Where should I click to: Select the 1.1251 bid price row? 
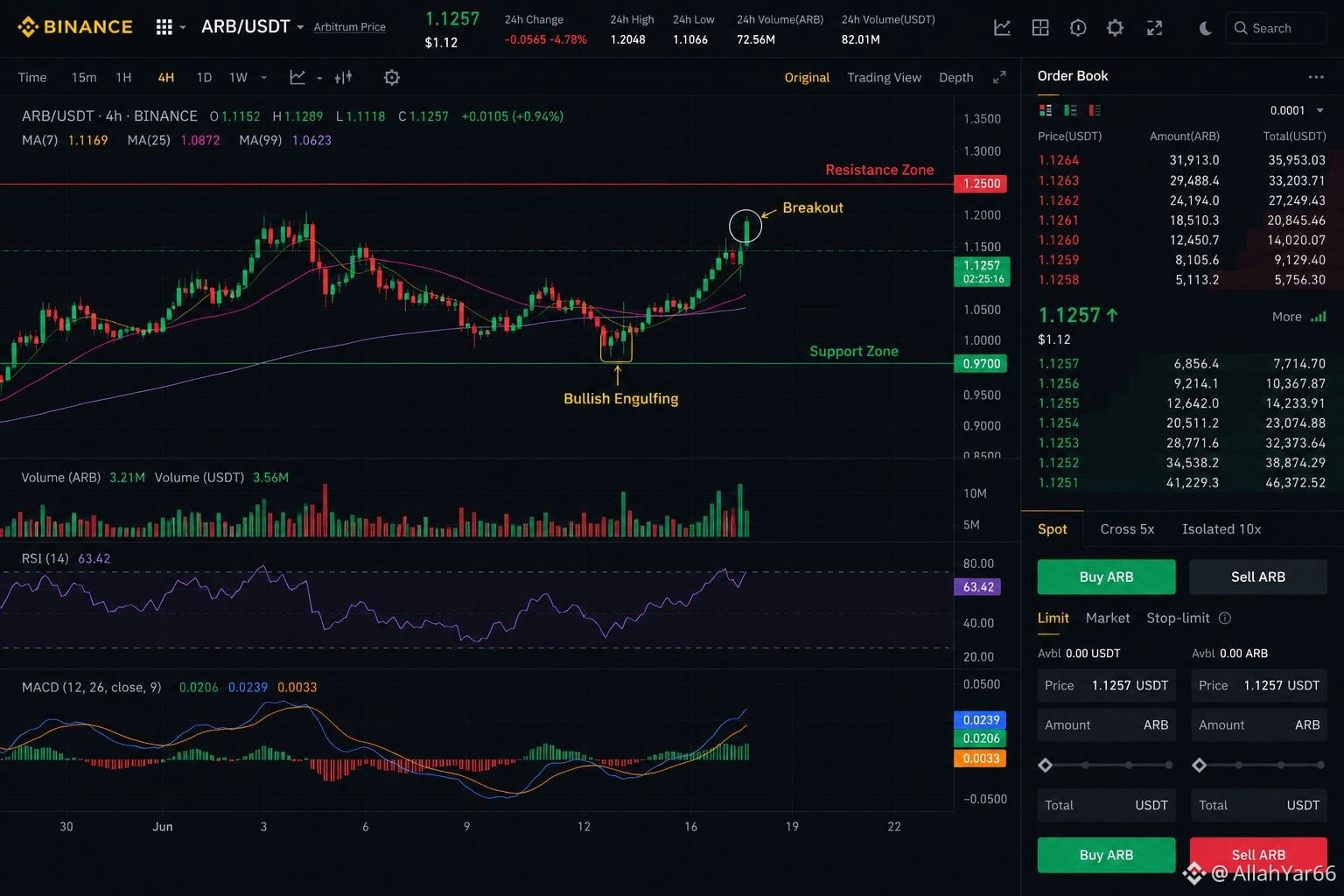click(1181, 483)
